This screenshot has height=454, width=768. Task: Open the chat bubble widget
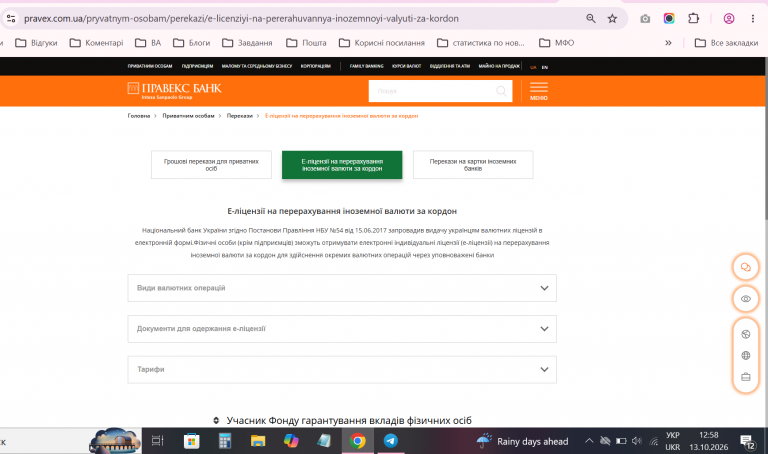pos(745,267)
